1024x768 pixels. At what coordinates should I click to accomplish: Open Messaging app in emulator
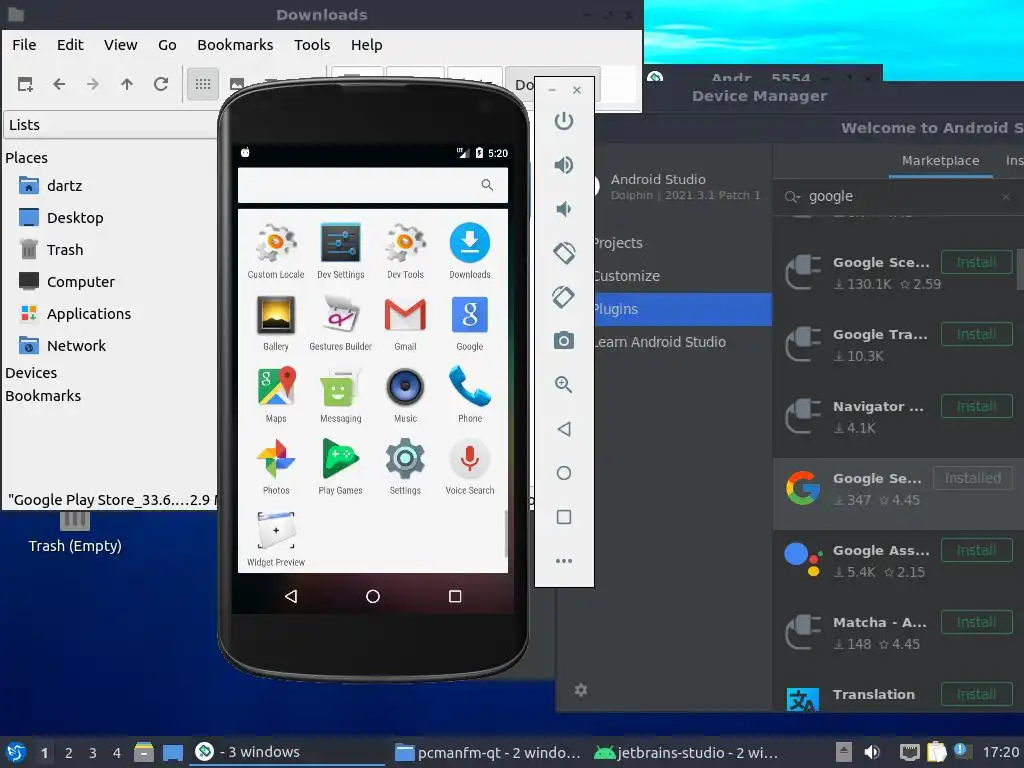point(340,395)
